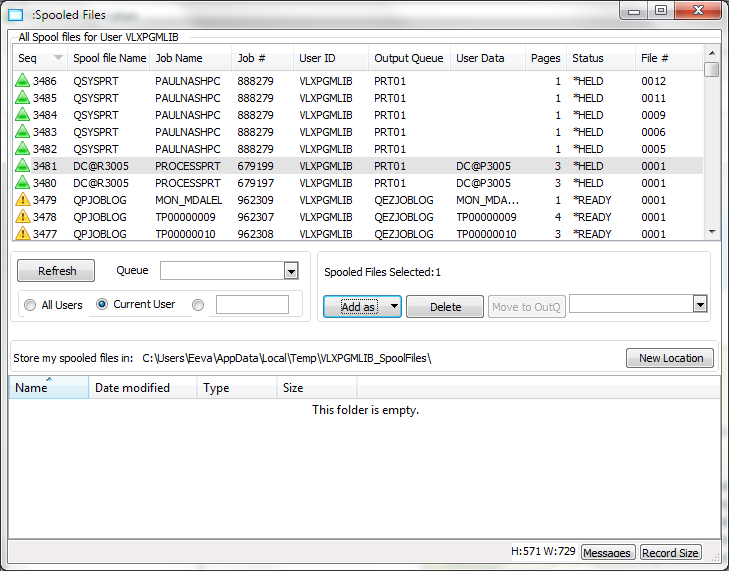Click the Refresh button
The image size is (729, 571).
56,271
